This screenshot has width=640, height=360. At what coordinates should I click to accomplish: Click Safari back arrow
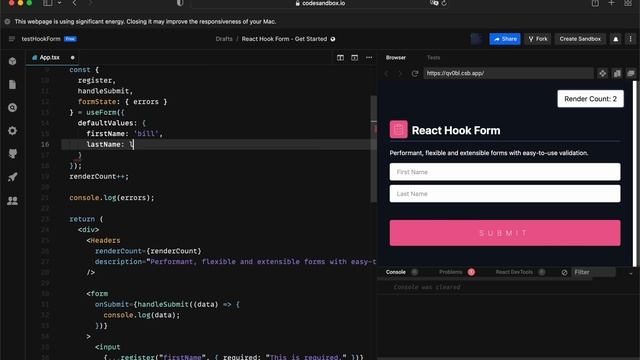74,3
